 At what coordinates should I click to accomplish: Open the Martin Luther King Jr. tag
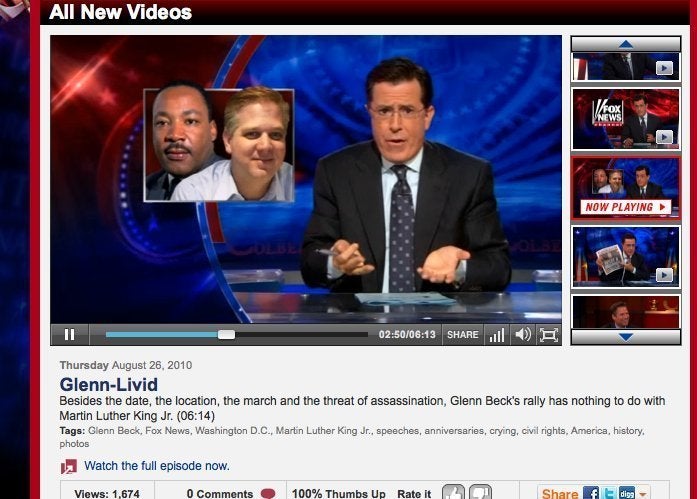[324, 431]
